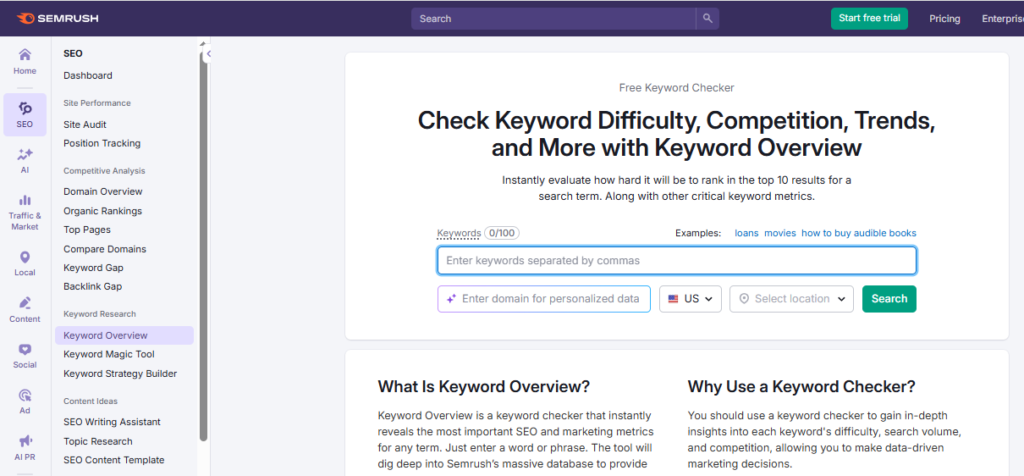Image resolution: width=1024 pixels, height=476 pixels.
Task: Collapse the SEO sidebar panel arrow
Action: tap(209, 54)
